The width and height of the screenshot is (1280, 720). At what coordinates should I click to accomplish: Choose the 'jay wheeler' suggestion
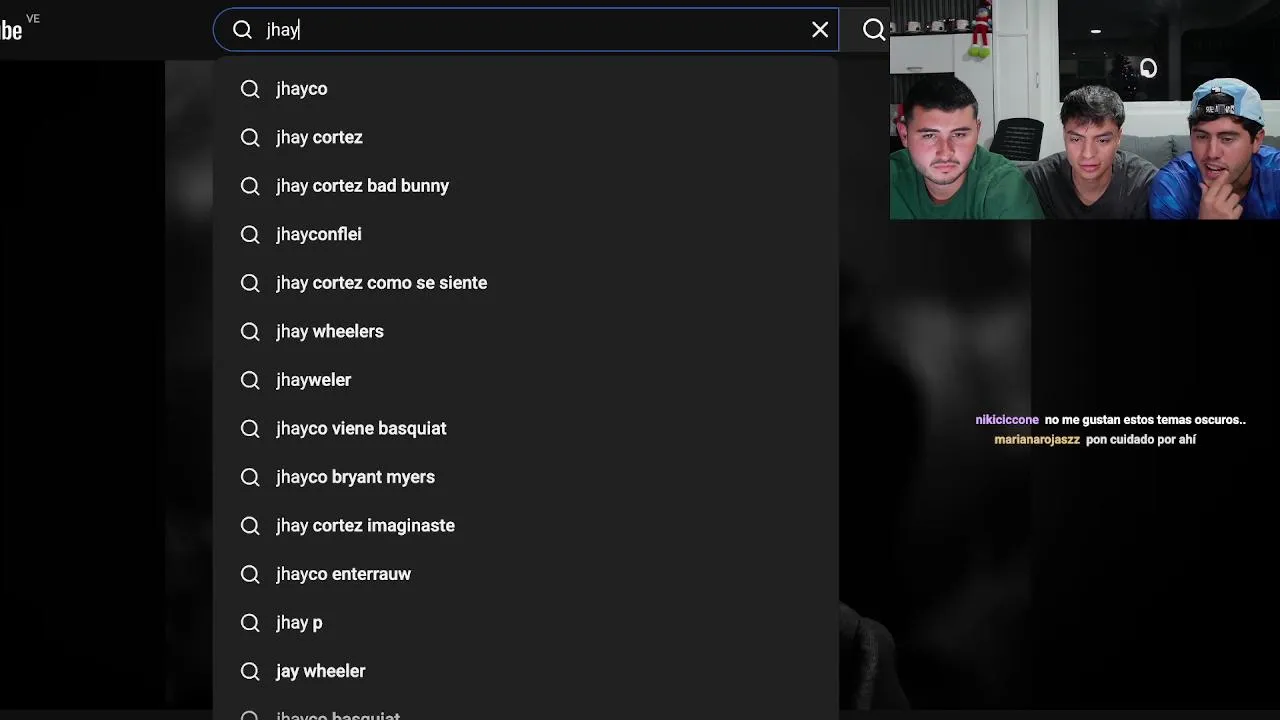coord(526,671)
